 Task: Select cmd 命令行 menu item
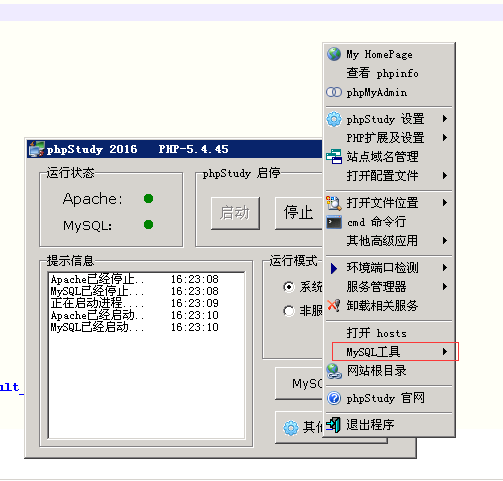point(389,222)
